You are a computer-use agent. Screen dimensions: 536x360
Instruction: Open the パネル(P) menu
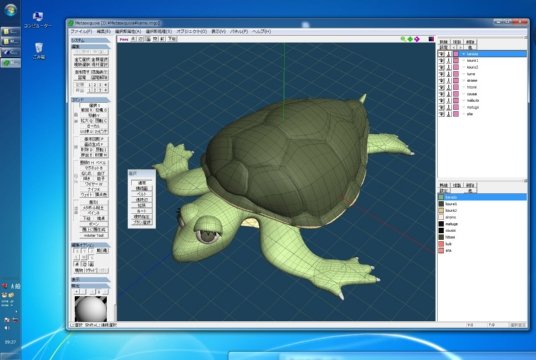tap(239, 31)
